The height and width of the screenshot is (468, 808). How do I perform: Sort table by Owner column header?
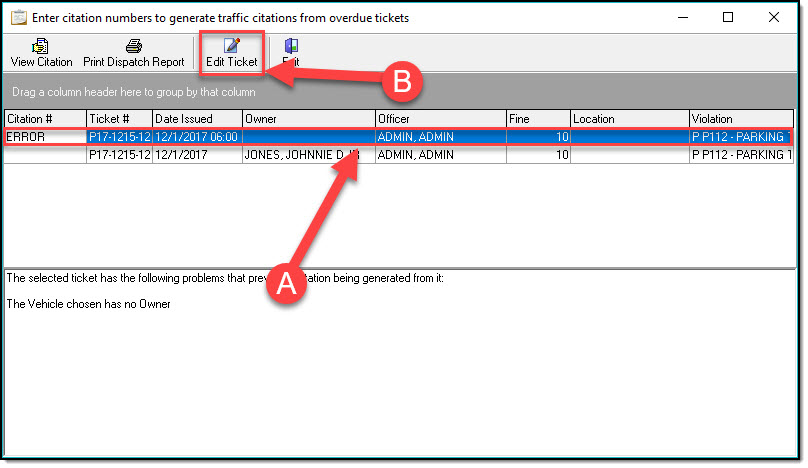307,119
